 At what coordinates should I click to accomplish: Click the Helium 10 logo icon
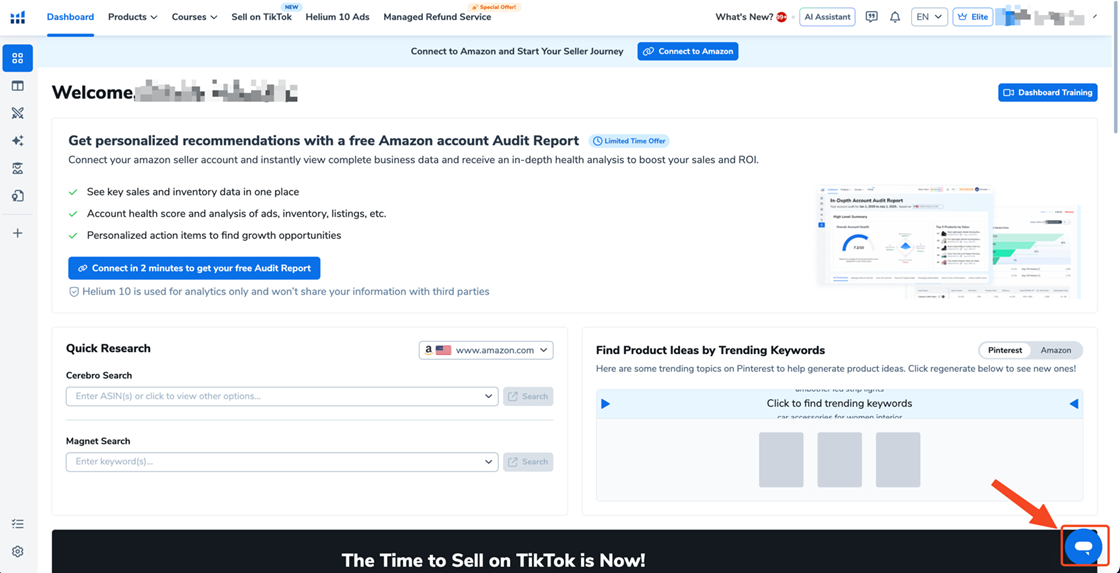17,17
